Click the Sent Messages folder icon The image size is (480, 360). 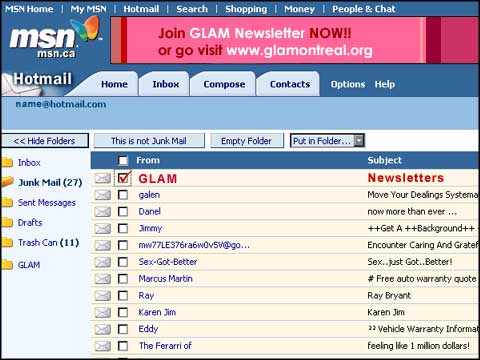7,202
